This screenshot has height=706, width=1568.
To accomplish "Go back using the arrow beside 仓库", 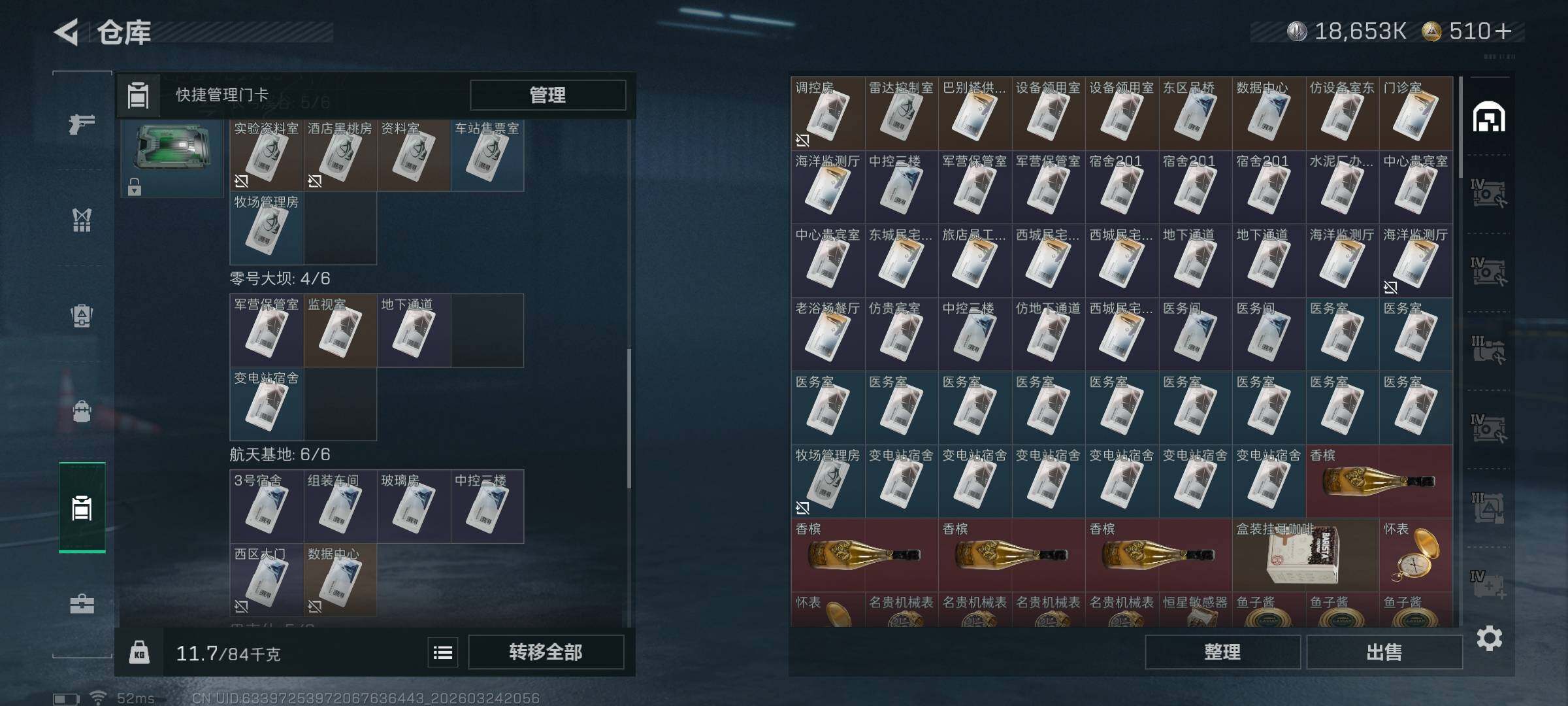I will coord(67,31).
